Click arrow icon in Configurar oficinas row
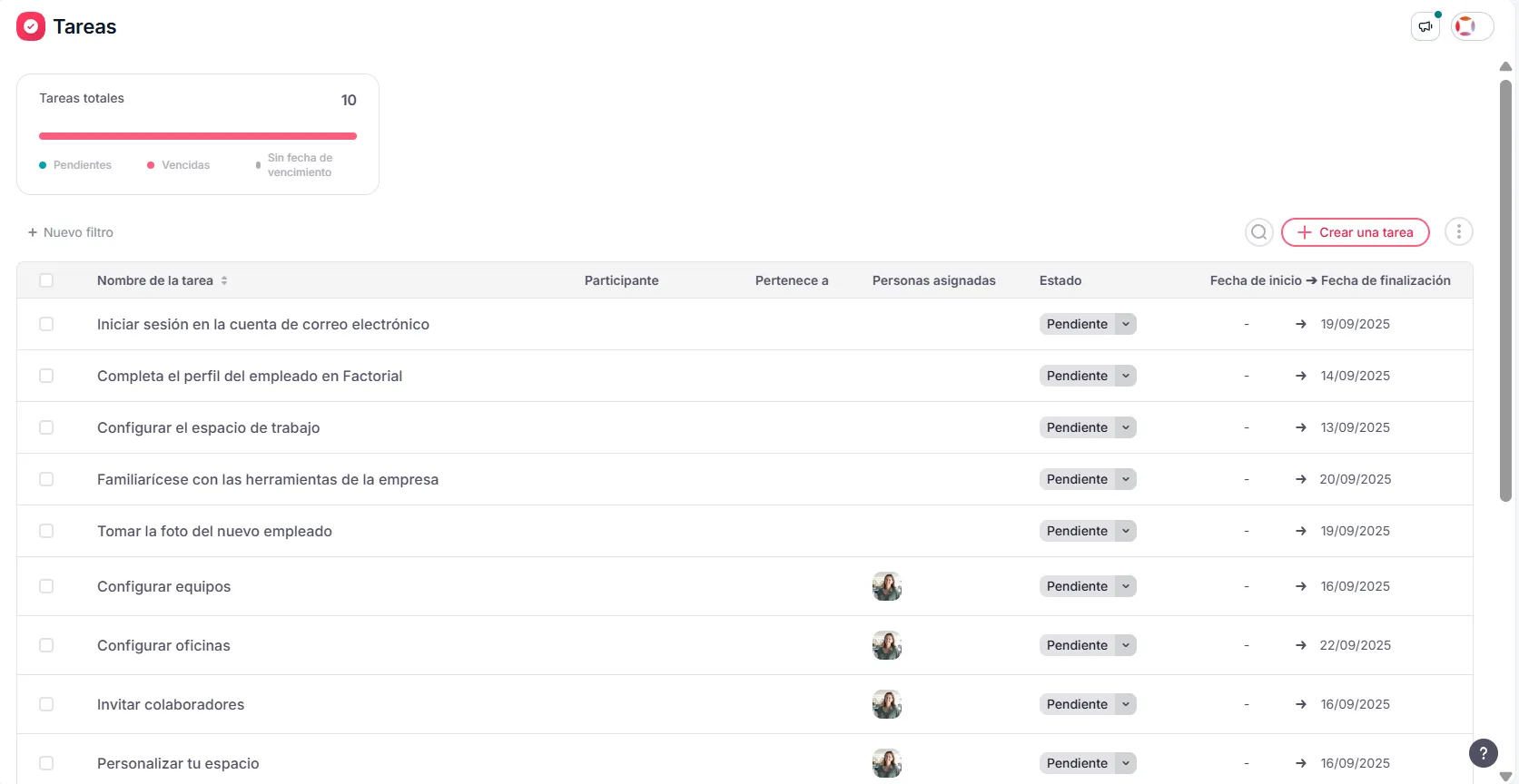The image size is (1519, 784). [1300, 645]
